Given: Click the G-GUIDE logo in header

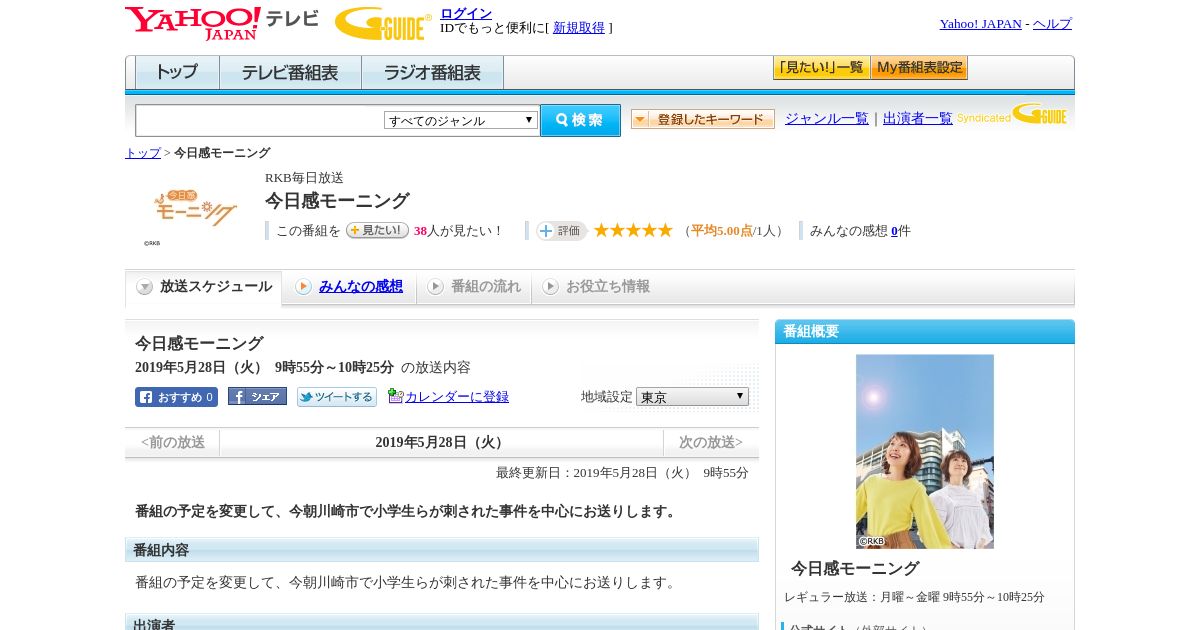Looking at the screenshot, I should click(x=383, y=24).
